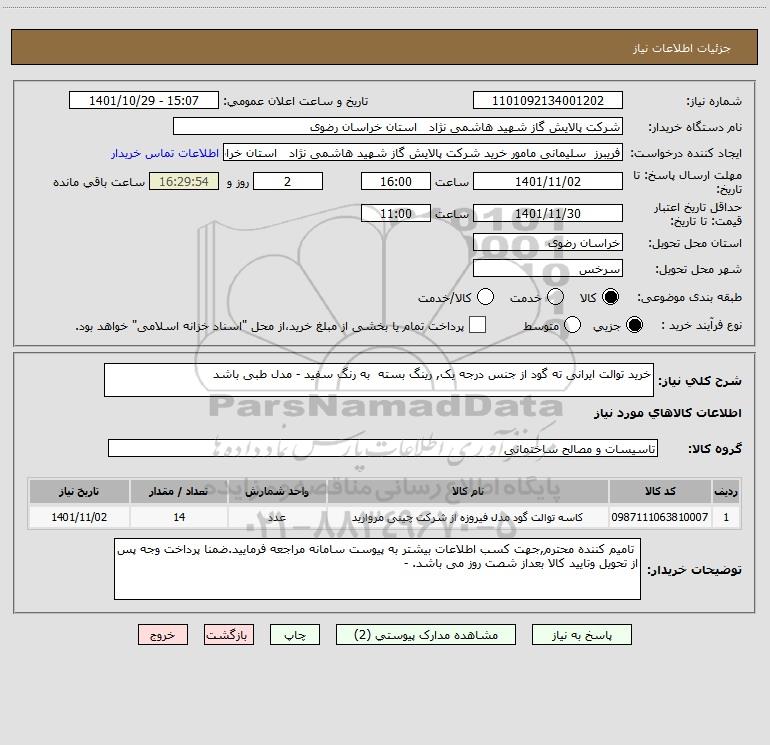The height and width of the screenshot is (745, 770).
Task: Click the deadline time field 16:00
Action: (396, 181)
